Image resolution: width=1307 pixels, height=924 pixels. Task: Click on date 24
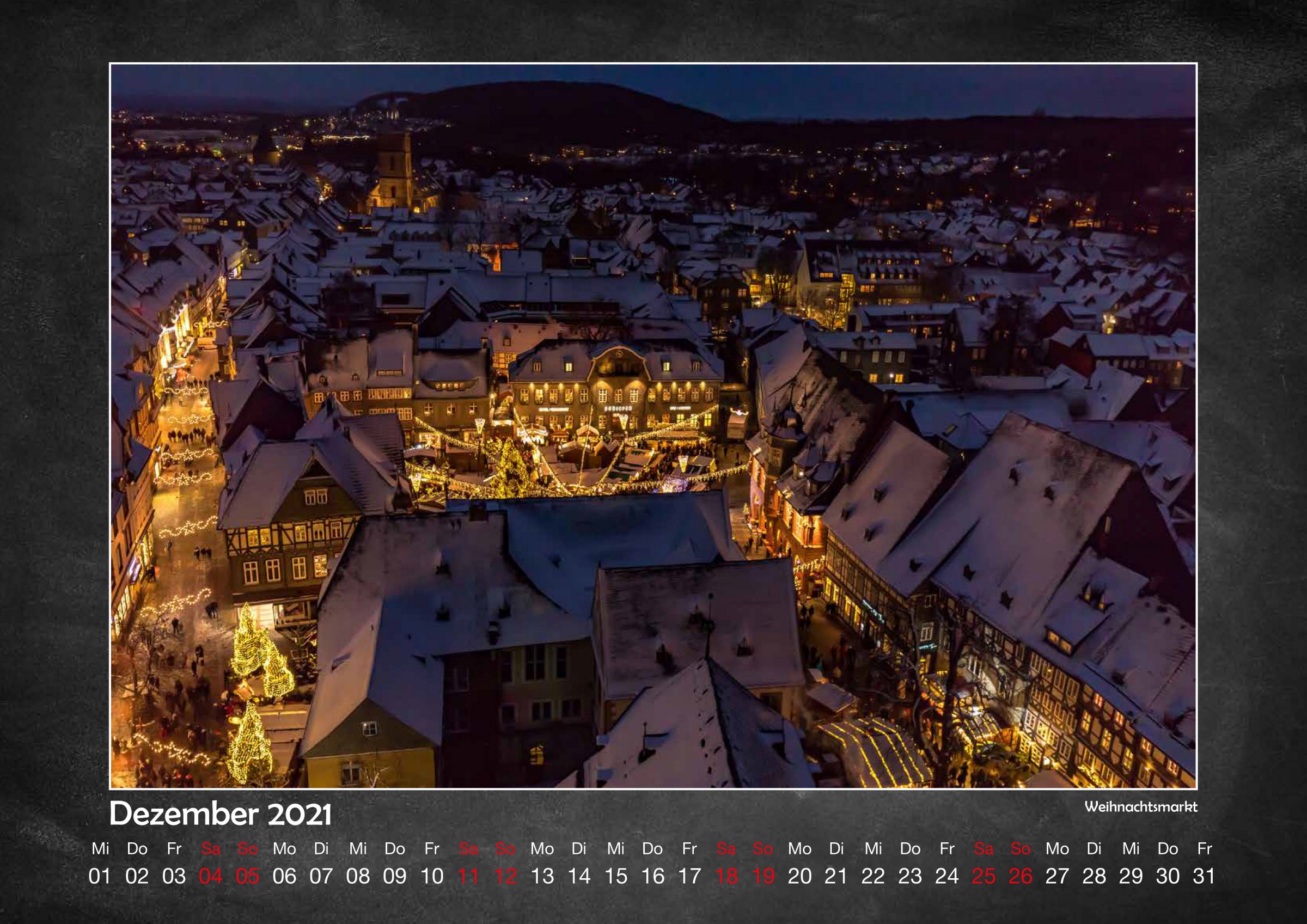[946, 876]
